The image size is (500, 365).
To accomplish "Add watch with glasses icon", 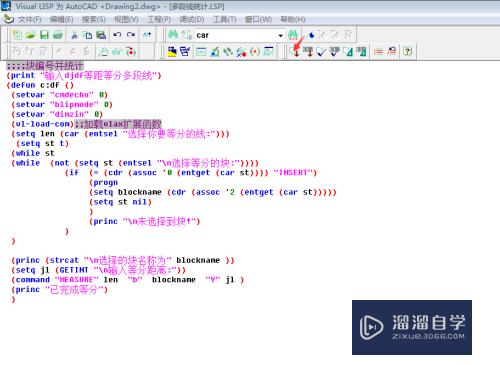I will (117, 52).
